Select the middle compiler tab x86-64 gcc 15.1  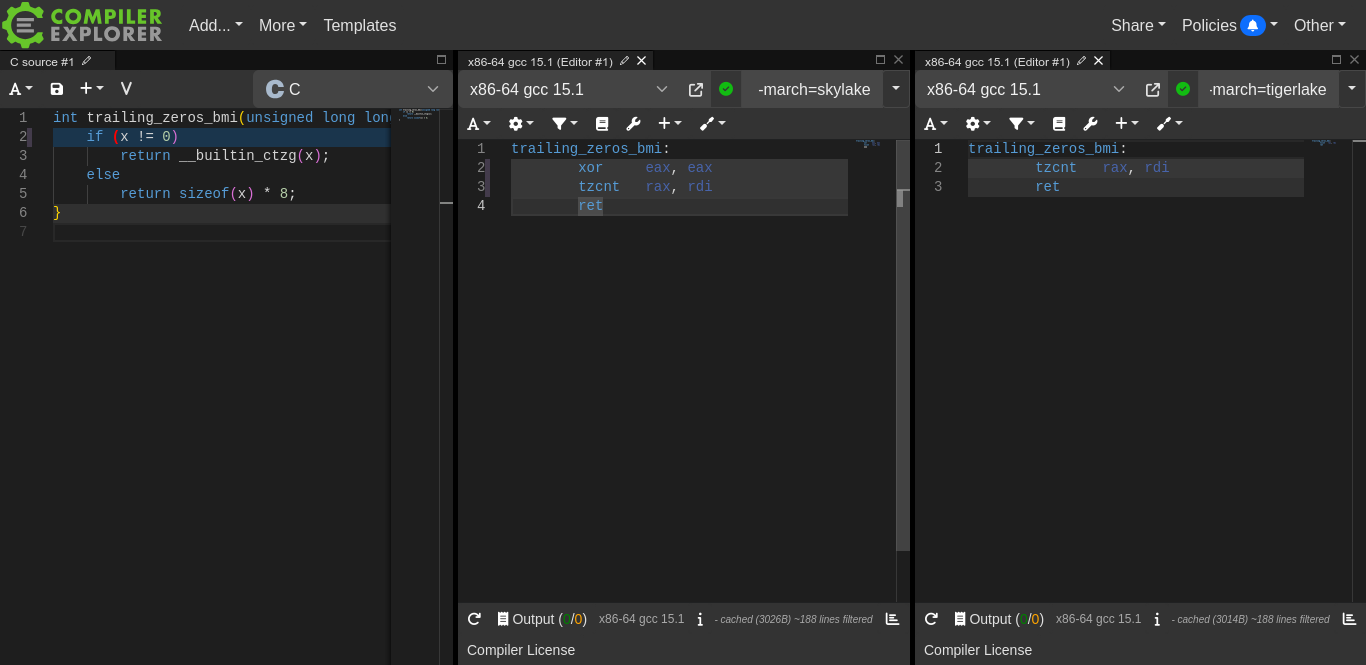tap(540, 61)
